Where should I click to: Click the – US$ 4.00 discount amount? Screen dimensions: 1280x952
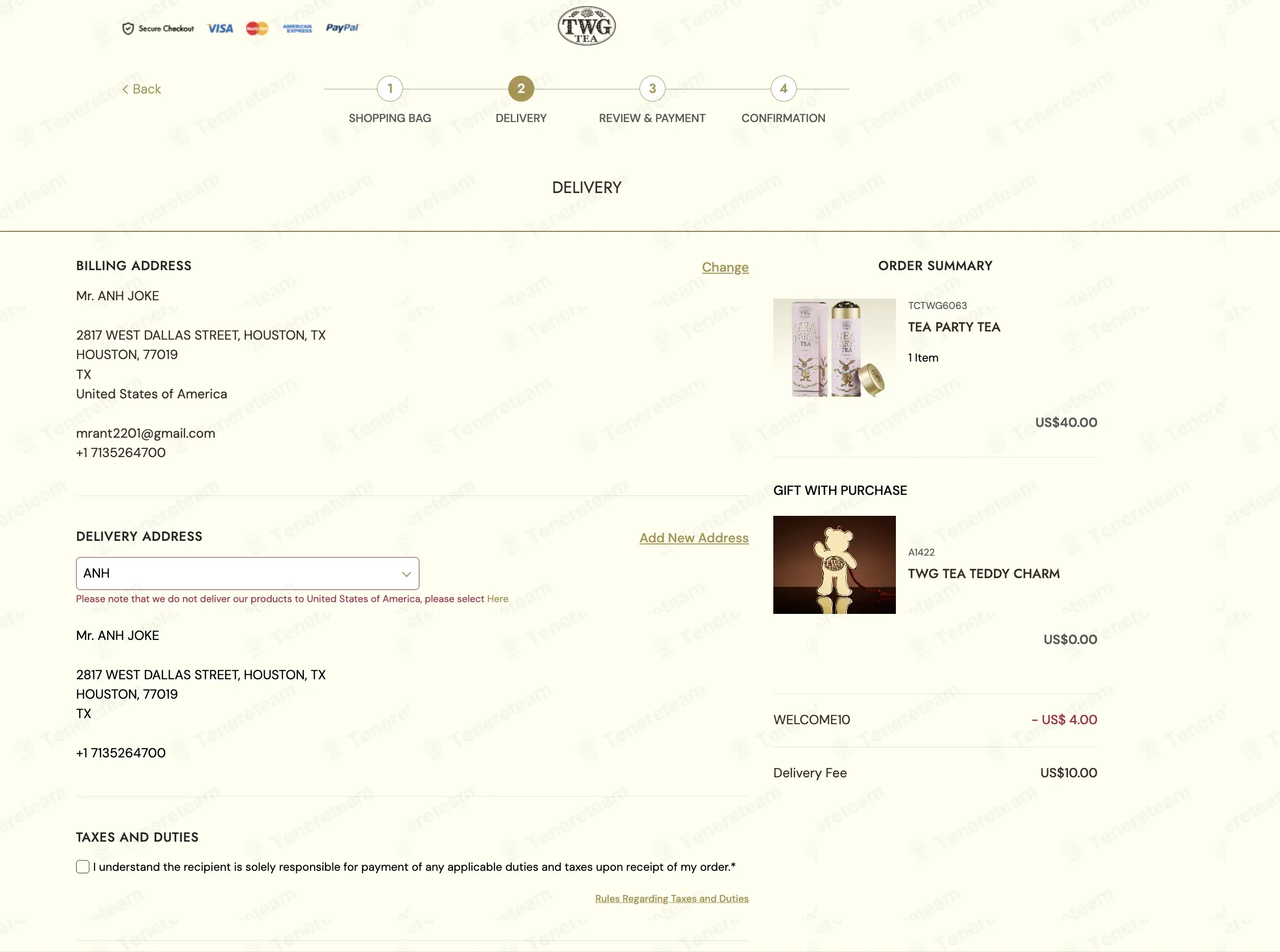tap(1064, 720)
